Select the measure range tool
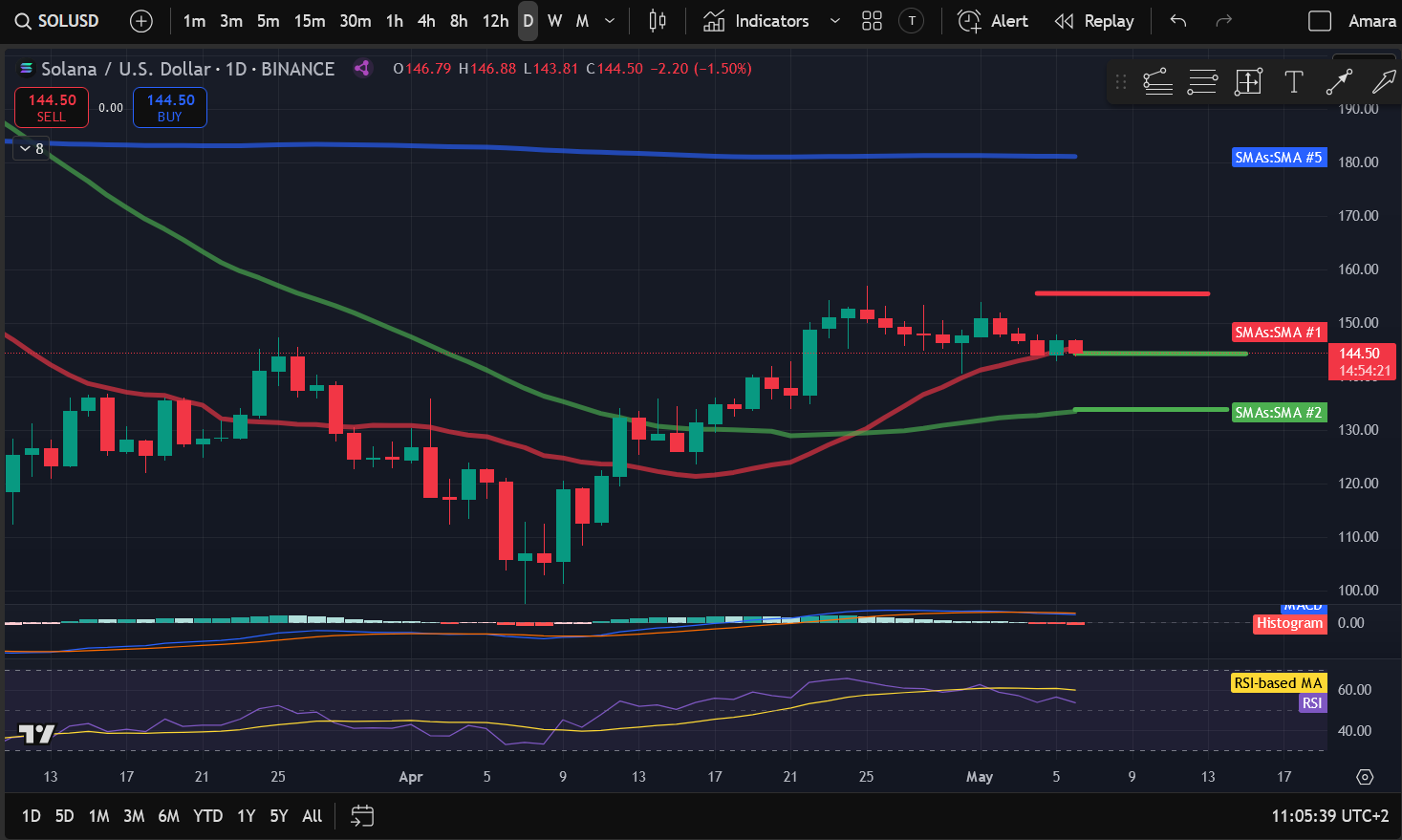This screenshot has height=840, width=1402. pyautogui.click(x=1248, y=82)
